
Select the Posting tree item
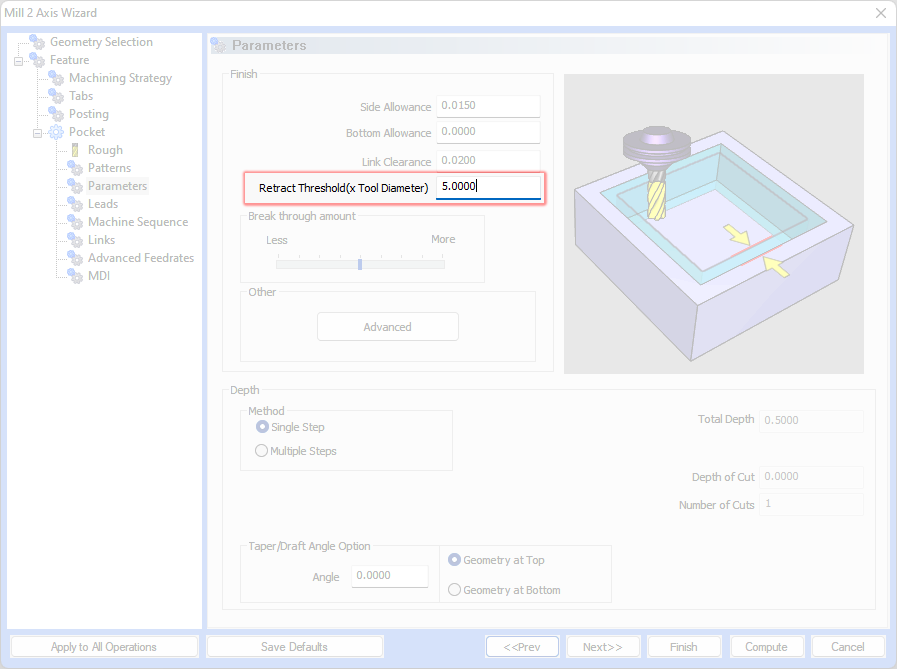[x=89, y=114]
